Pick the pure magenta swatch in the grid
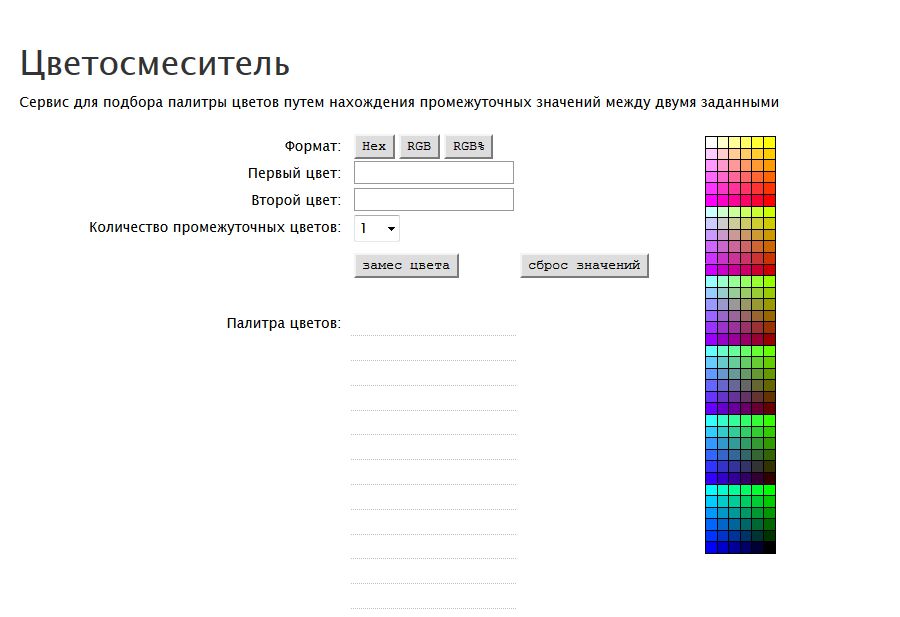 pyautogui.click(x=711, y=200)
